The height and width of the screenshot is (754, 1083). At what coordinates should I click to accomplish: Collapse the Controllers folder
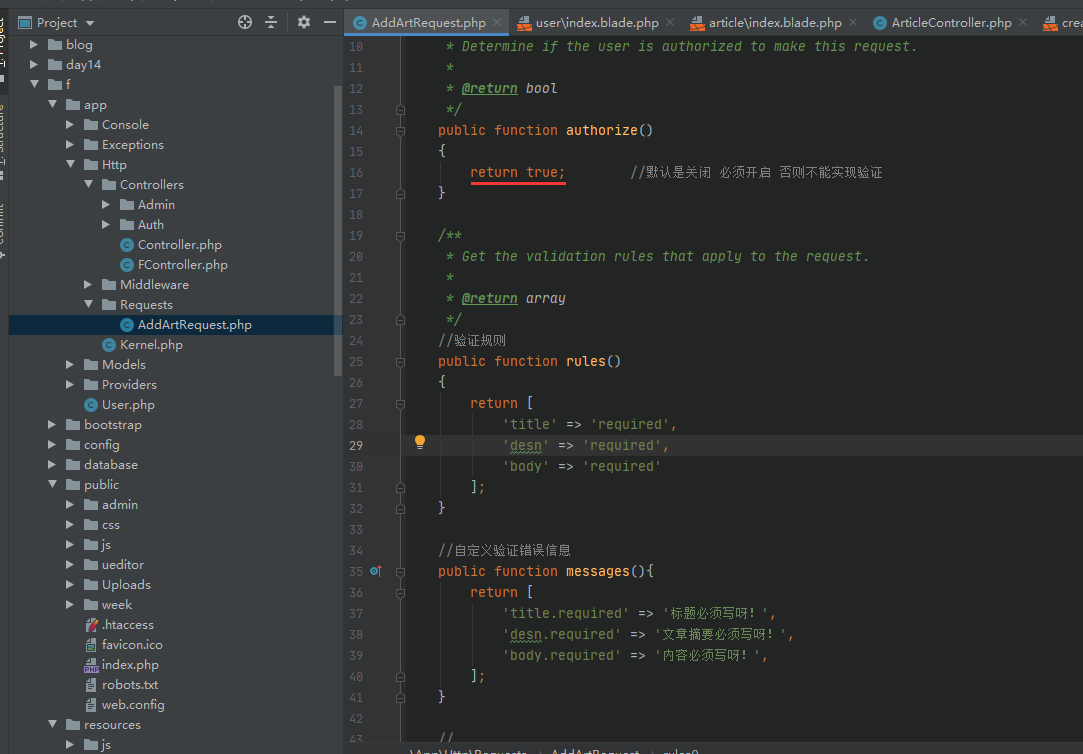[88, 184]
